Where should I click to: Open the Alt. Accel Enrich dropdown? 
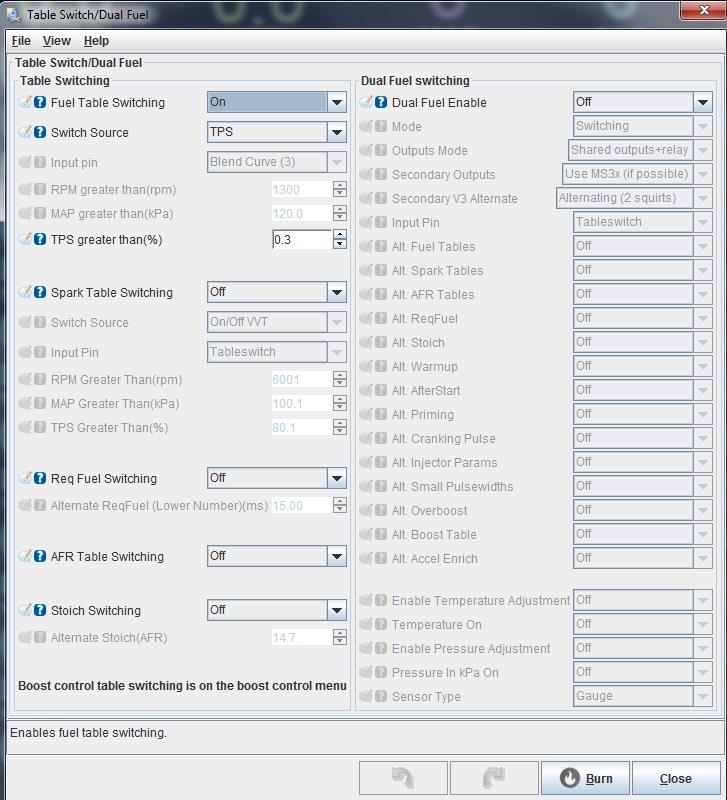click(643, 558)
